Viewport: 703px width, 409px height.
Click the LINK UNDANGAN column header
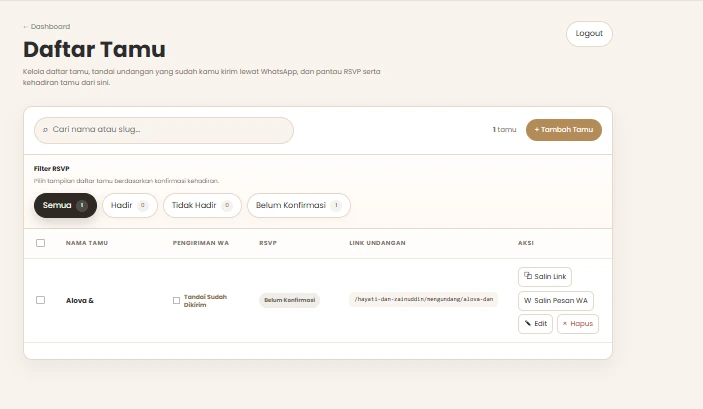(x=378, y=243)
